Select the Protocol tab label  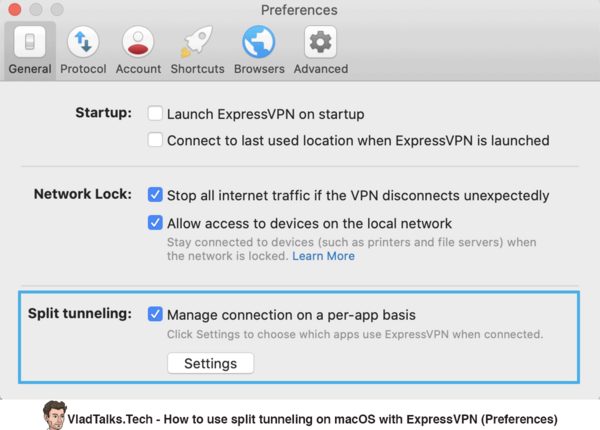[x=83, y=69]
